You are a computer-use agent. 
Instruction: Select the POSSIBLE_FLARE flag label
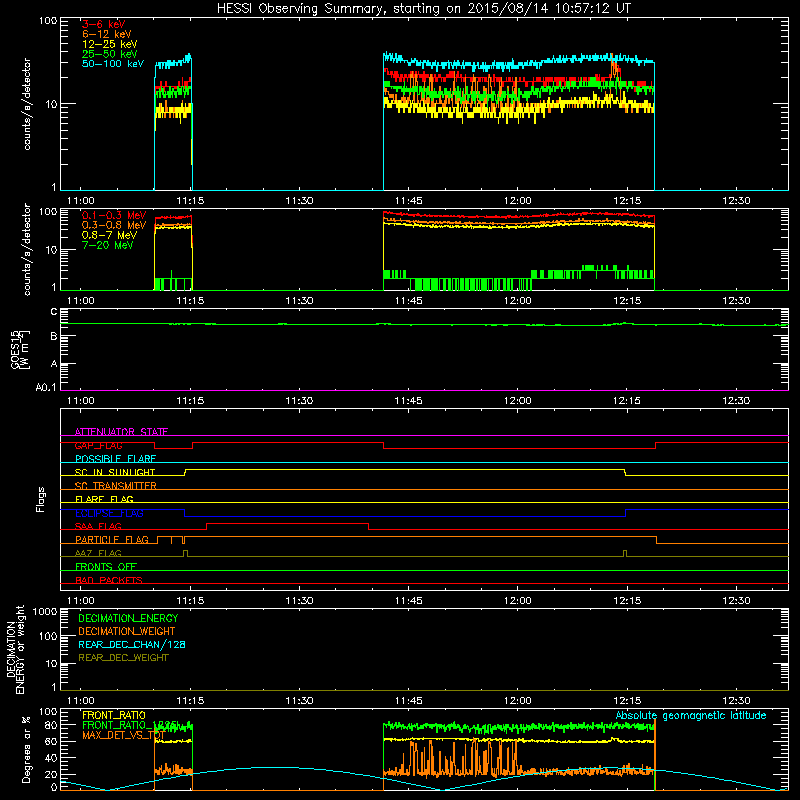coord(115,459)
